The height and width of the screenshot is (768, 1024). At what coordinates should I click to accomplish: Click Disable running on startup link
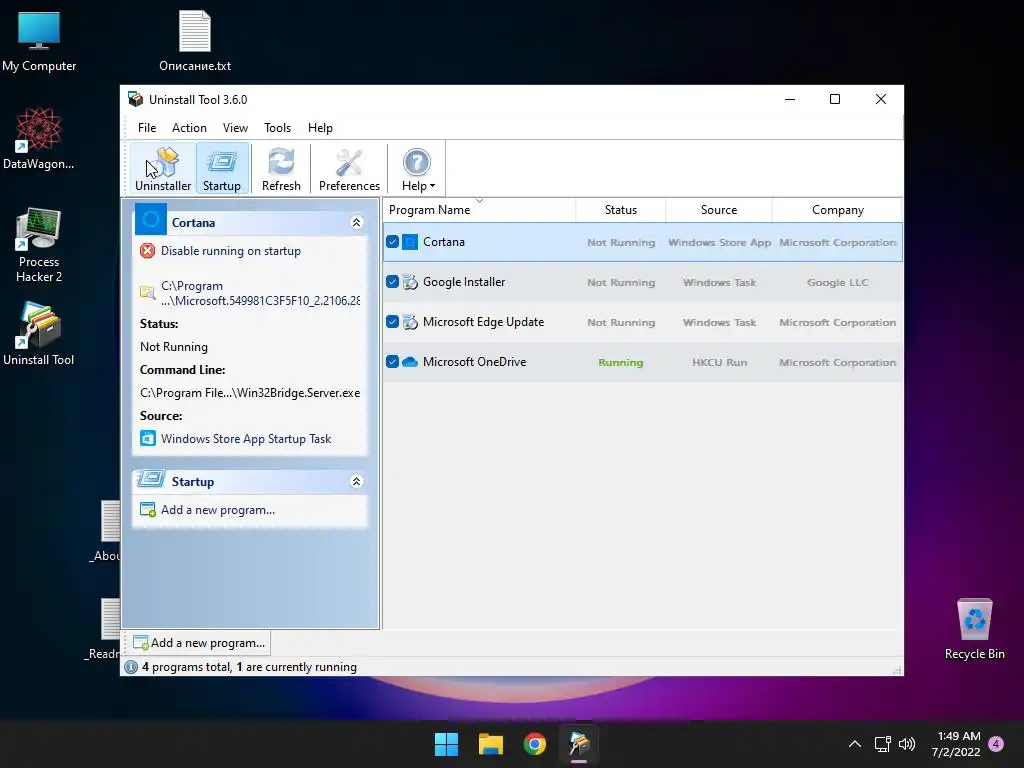coord(231,251)
